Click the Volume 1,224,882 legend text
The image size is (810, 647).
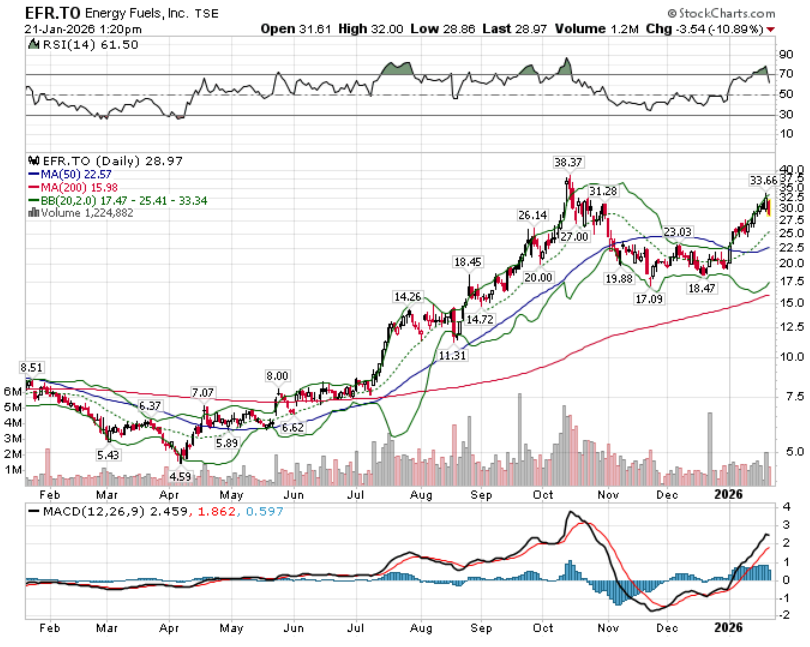[87, 213]
